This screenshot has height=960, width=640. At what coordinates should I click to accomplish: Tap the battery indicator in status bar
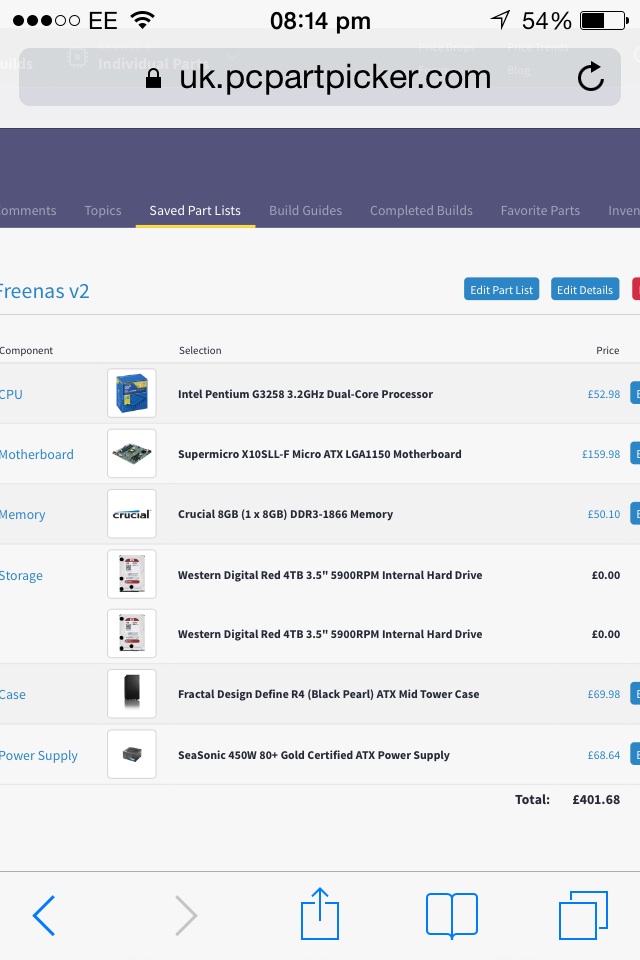pyautogui.click(x=604, y=21)
